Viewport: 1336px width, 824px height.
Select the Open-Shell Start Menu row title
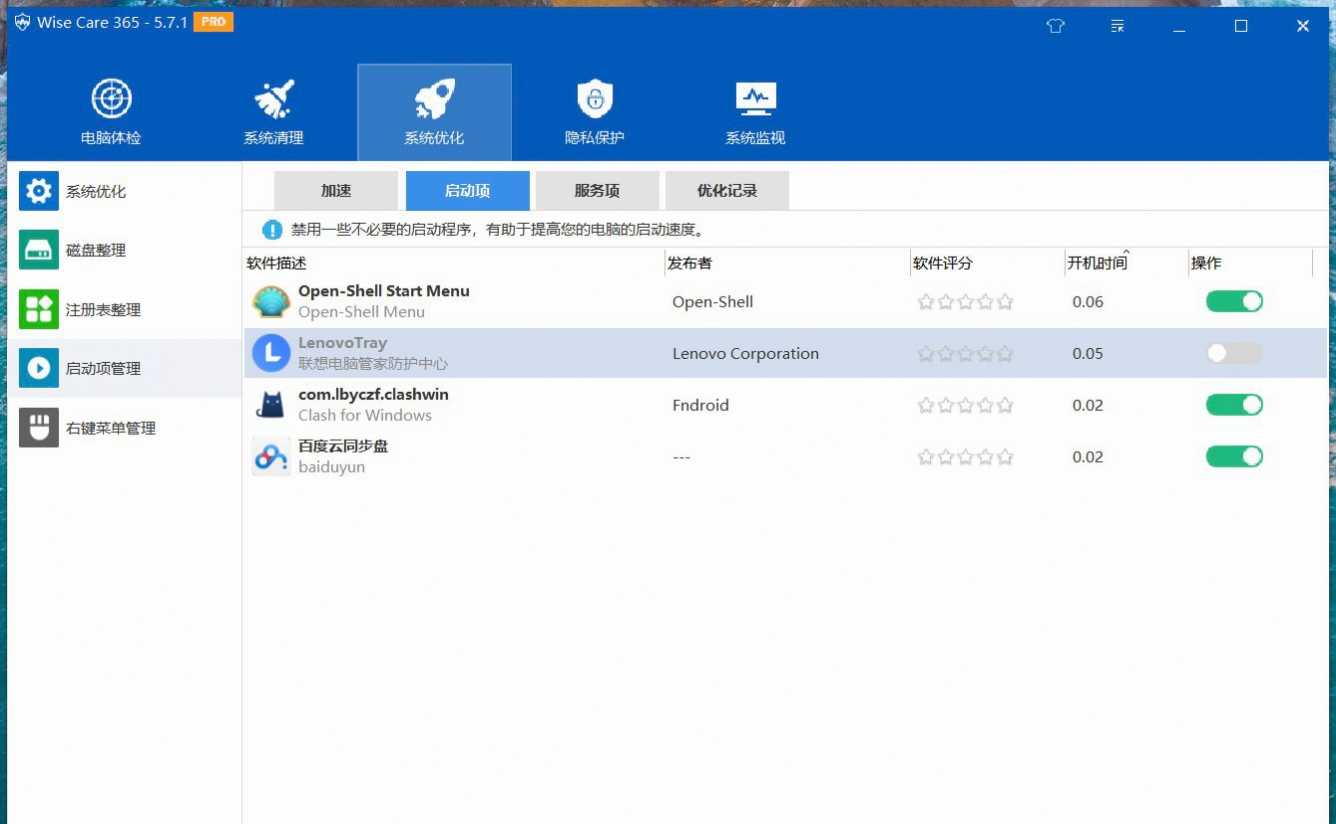(x=384, y=291)
